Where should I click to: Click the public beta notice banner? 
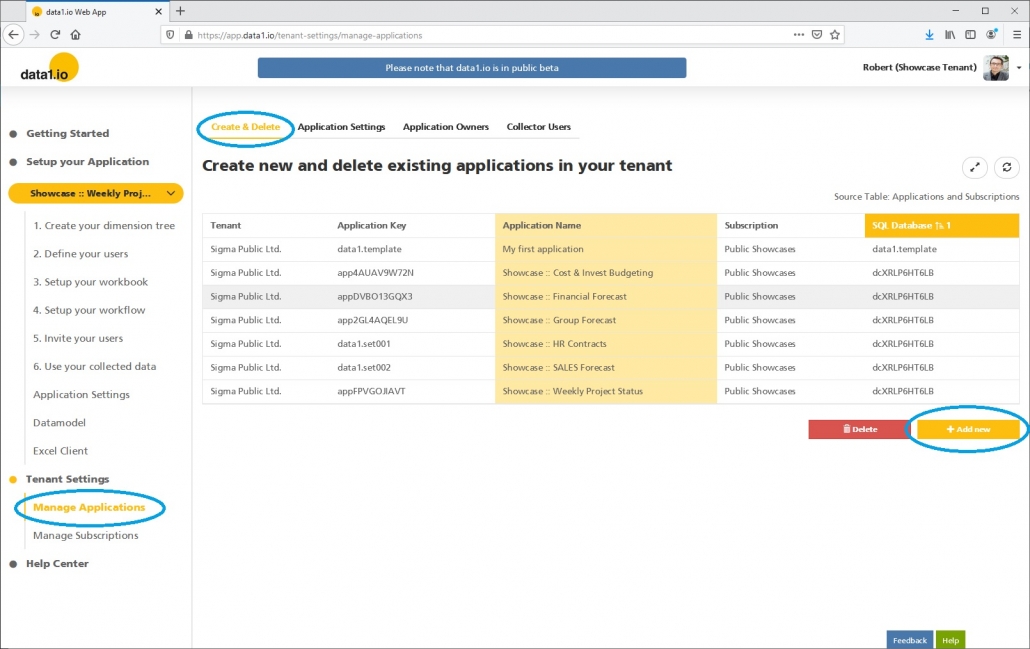tap(472, 68)
